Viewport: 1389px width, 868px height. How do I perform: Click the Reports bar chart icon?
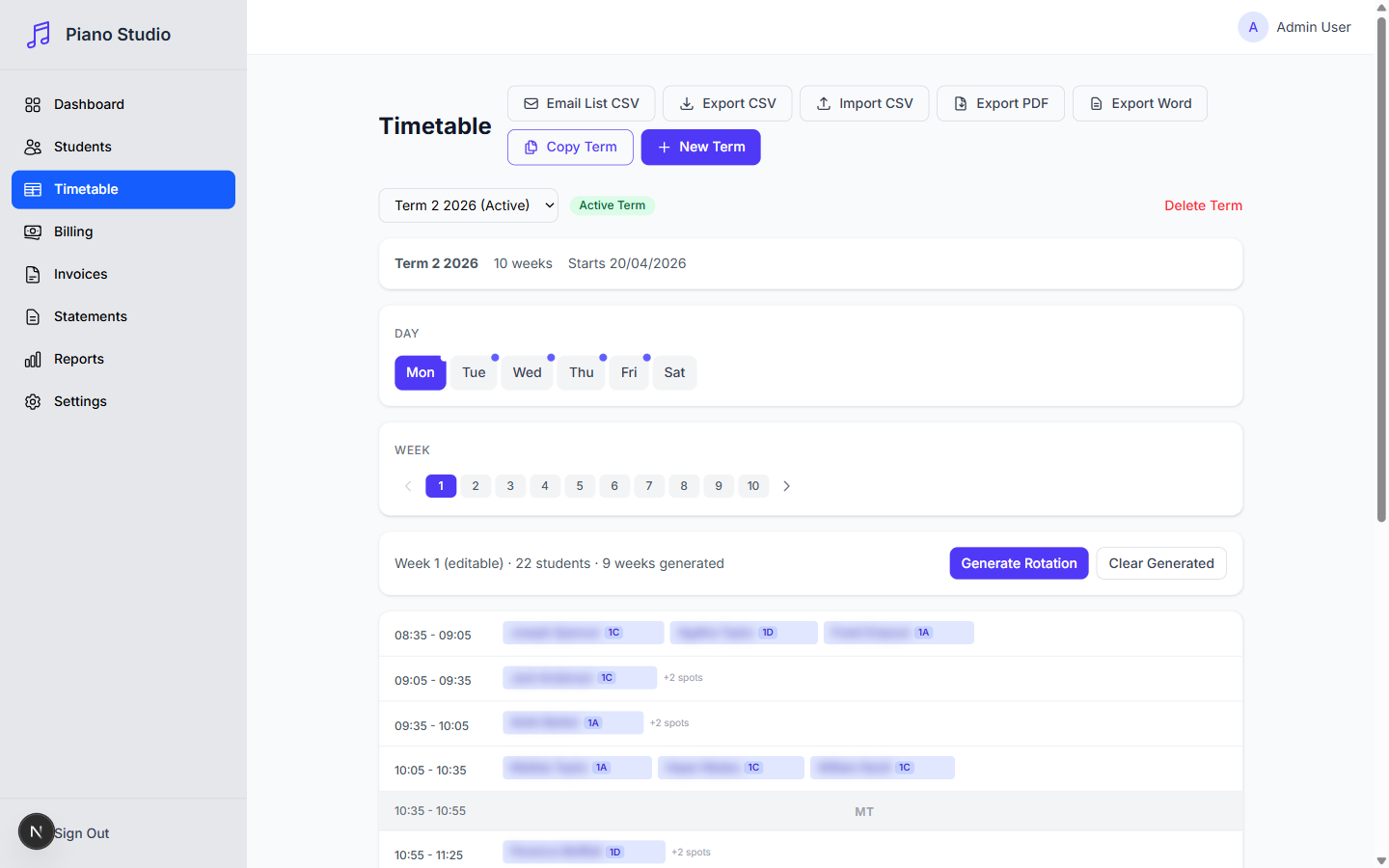pyautogui.click(x=33, y=359)
